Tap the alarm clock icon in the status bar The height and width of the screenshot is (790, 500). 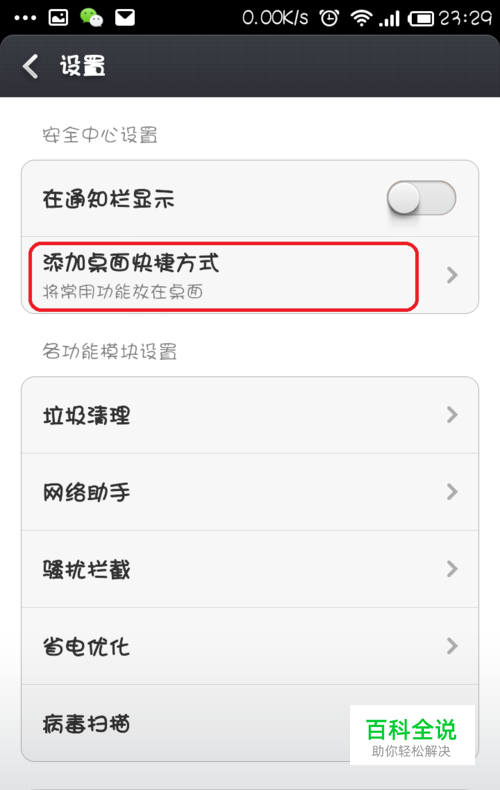click(x=329, y=18)
